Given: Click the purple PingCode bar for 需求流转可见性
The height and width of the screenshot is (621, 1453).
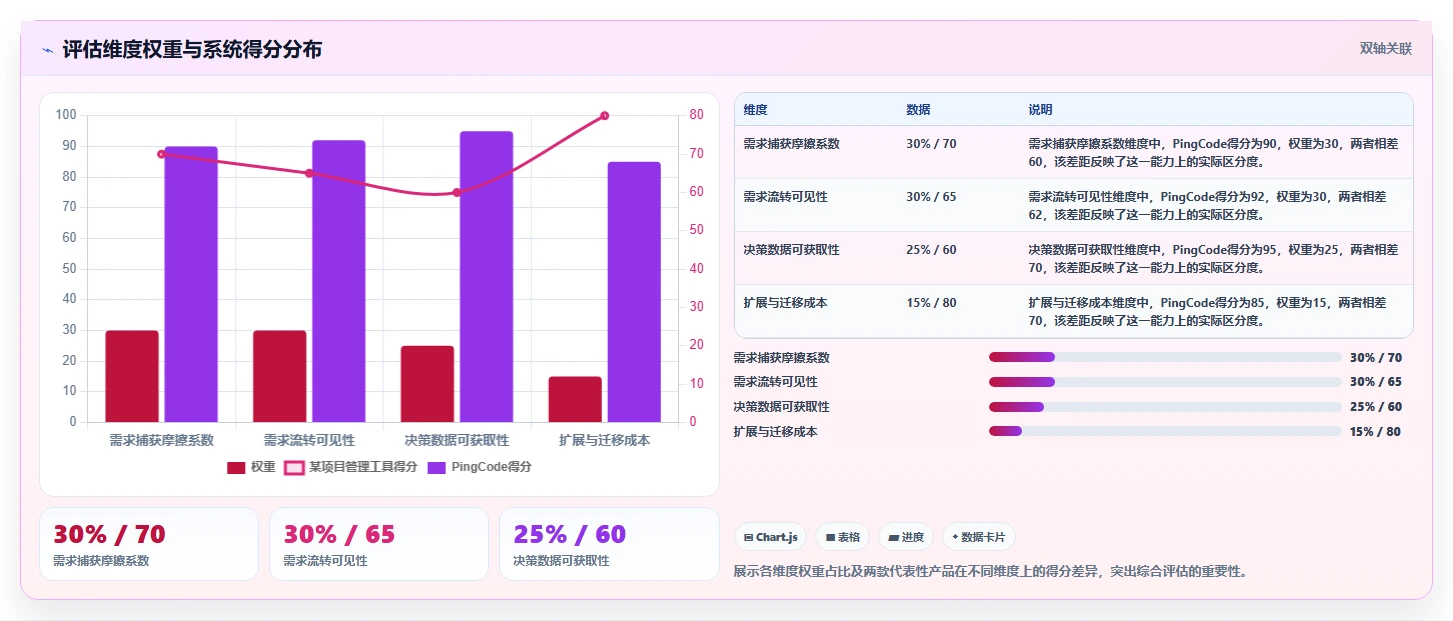Looking at the screenshot, I should pyautogui.click(x=339, y=281).
